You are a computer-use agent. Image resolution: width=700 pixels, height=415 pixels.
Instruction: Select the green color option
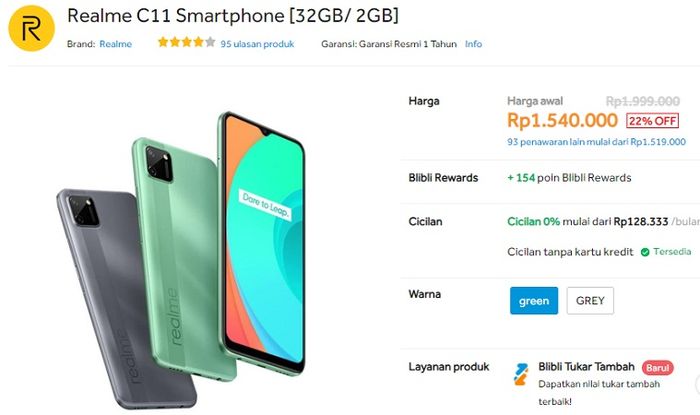[x=534, y=301]
